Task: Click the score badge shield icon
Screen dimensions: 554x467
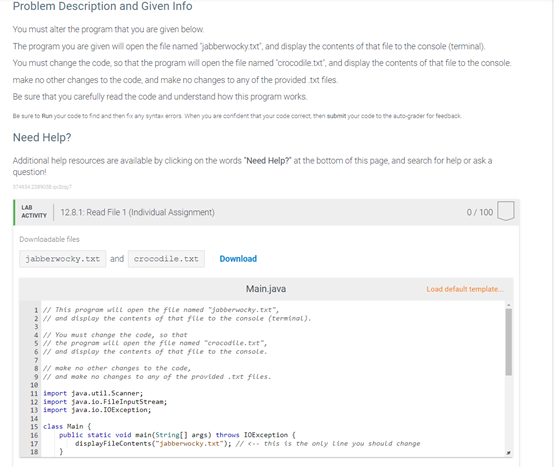Action: pyautogui.click(x=506, y=211)
